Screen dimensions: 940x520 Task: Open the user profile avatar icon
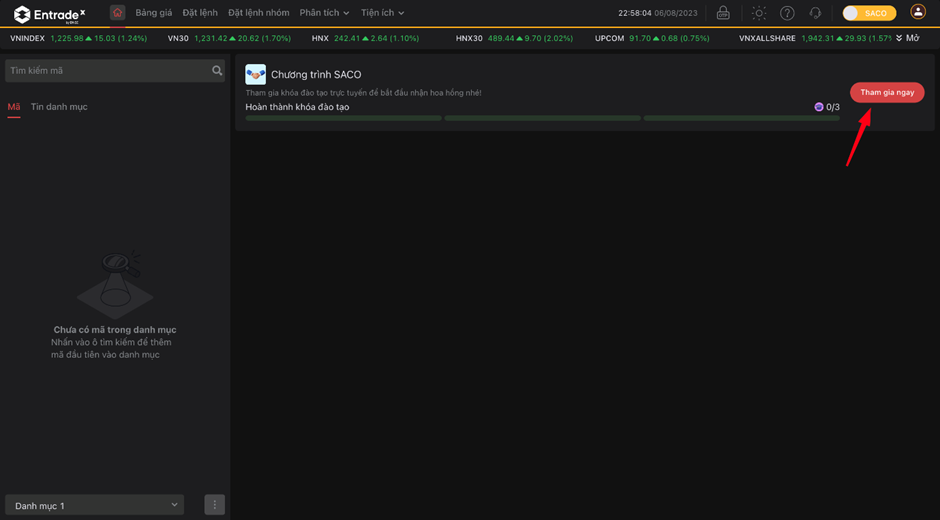[917, 13]
